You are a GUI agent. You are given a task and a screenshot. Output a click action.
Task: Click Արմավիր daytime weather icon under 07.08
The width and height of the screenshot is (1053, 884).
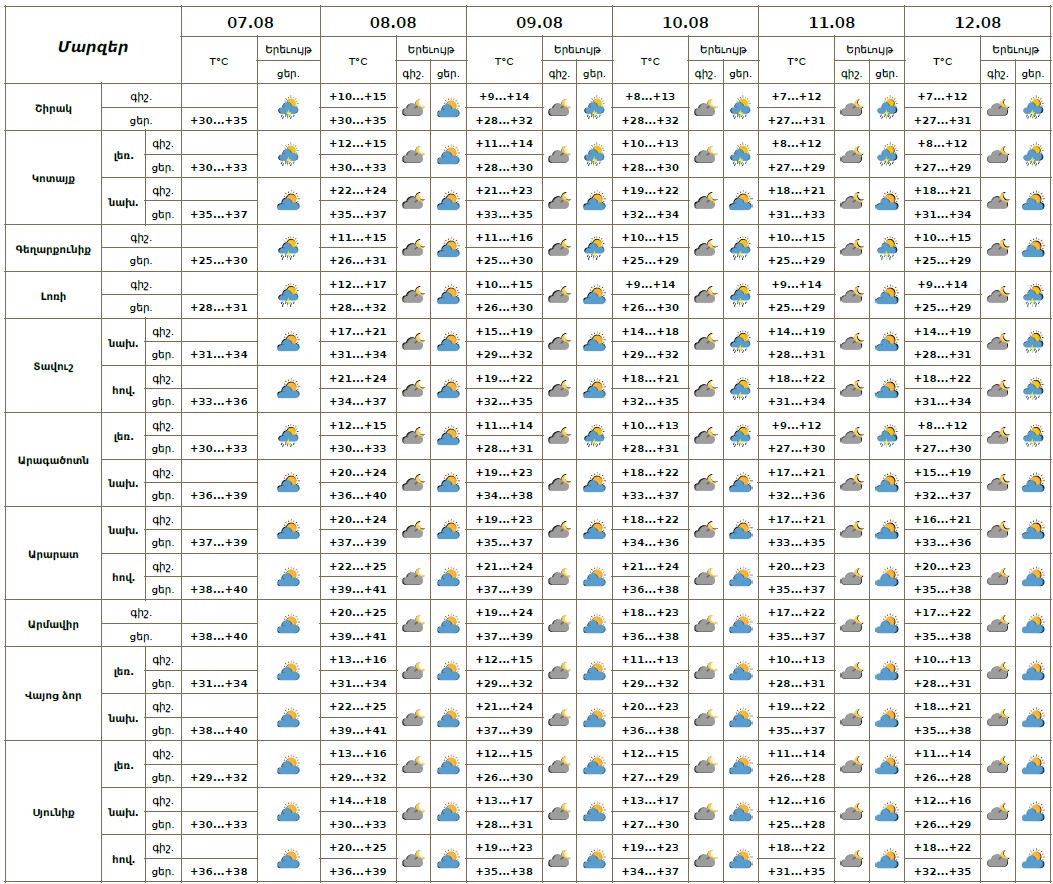[289, 624]
